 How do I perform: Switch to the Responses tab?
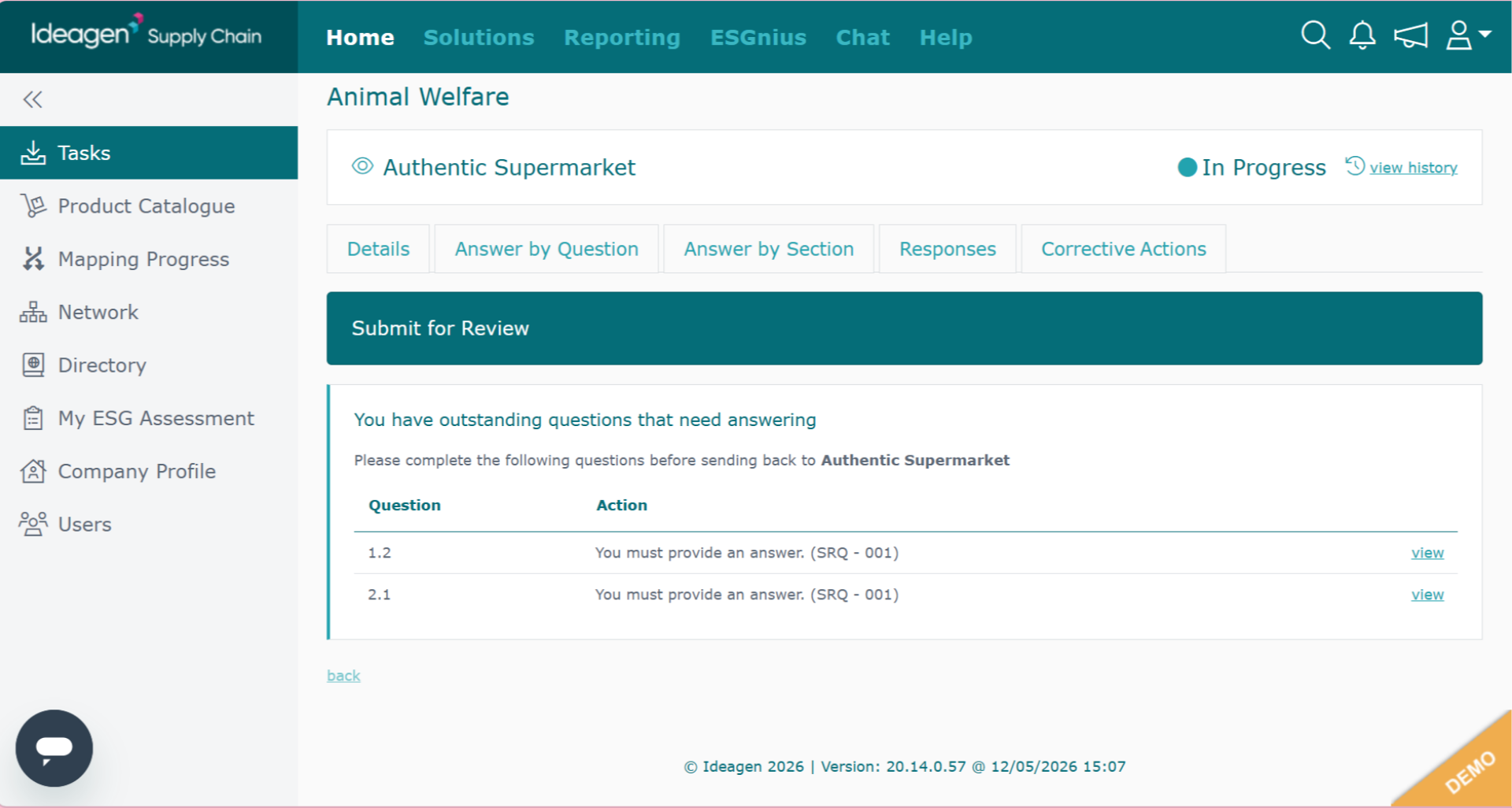pos(947,249)
